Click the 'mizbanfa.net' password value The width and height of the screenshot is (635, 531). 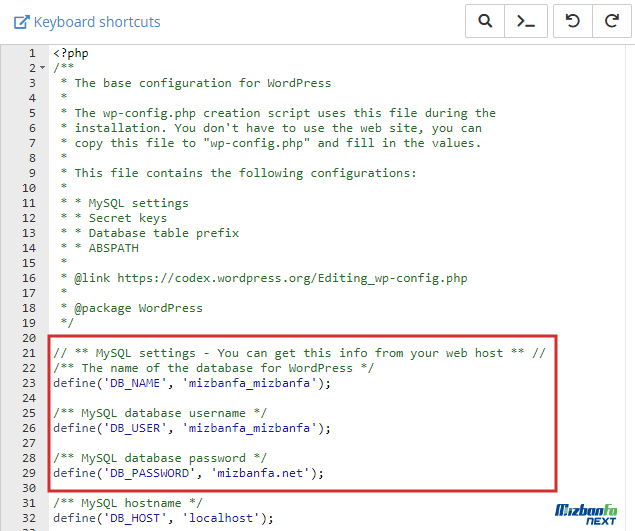[x=270, y=473]
